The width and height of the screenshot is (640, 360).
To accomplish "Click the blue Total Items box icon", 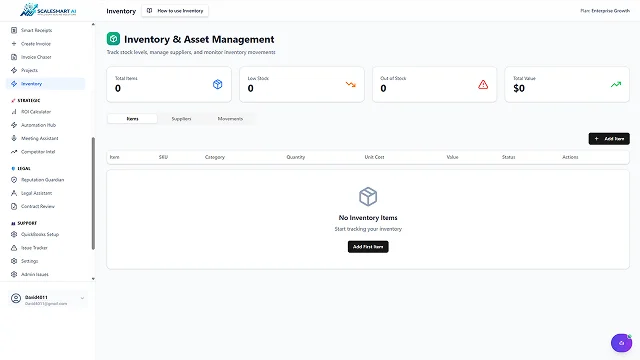I will [218, 84].
